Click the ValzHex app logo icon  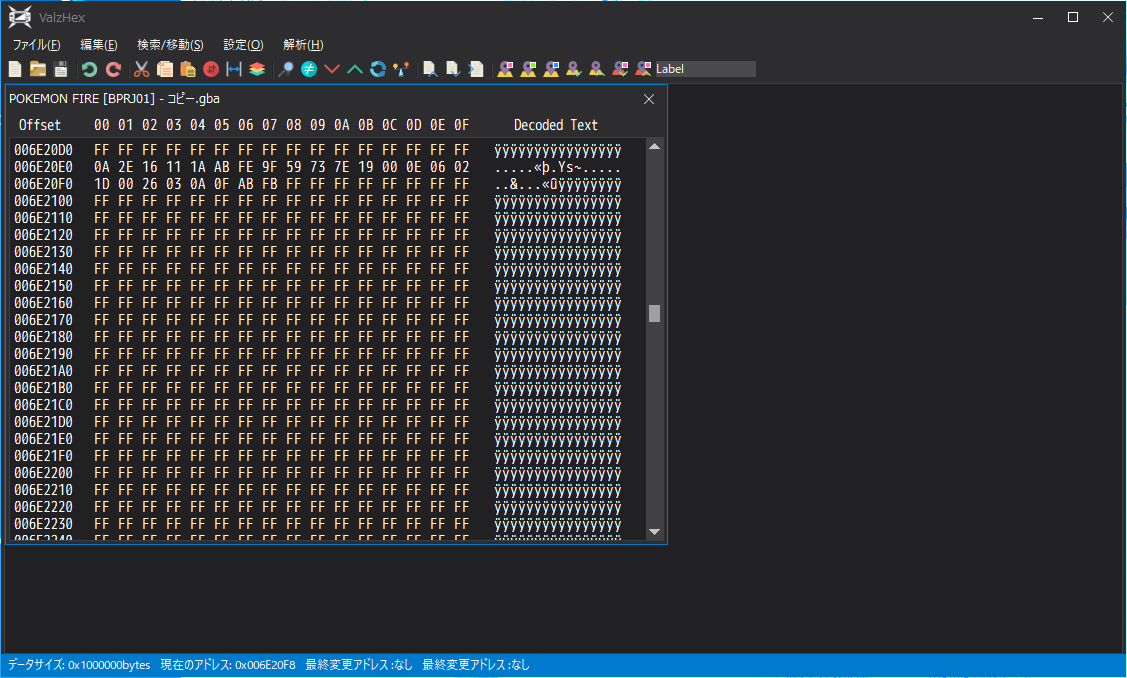[20, 17]
